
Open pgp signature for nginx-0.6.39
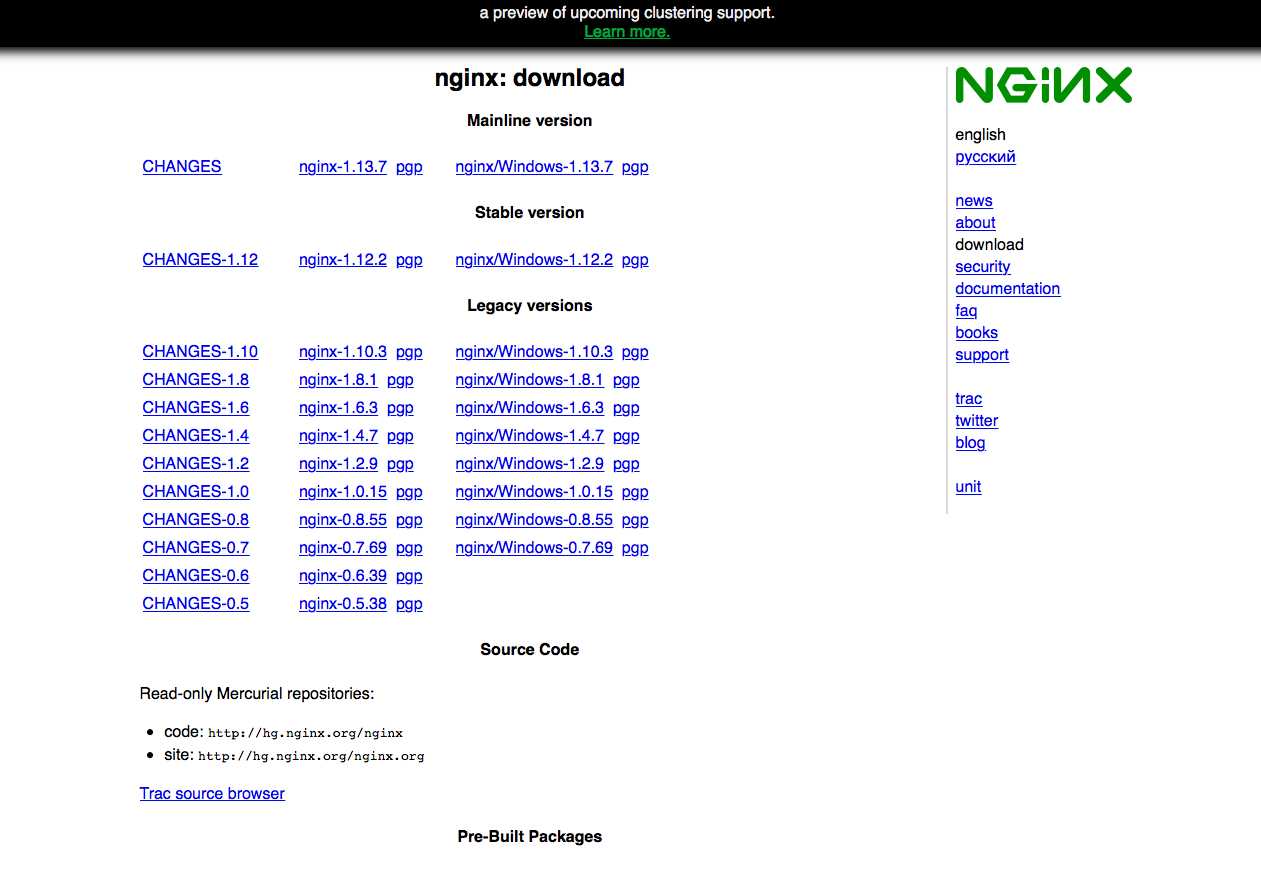[x=409, y=576]
